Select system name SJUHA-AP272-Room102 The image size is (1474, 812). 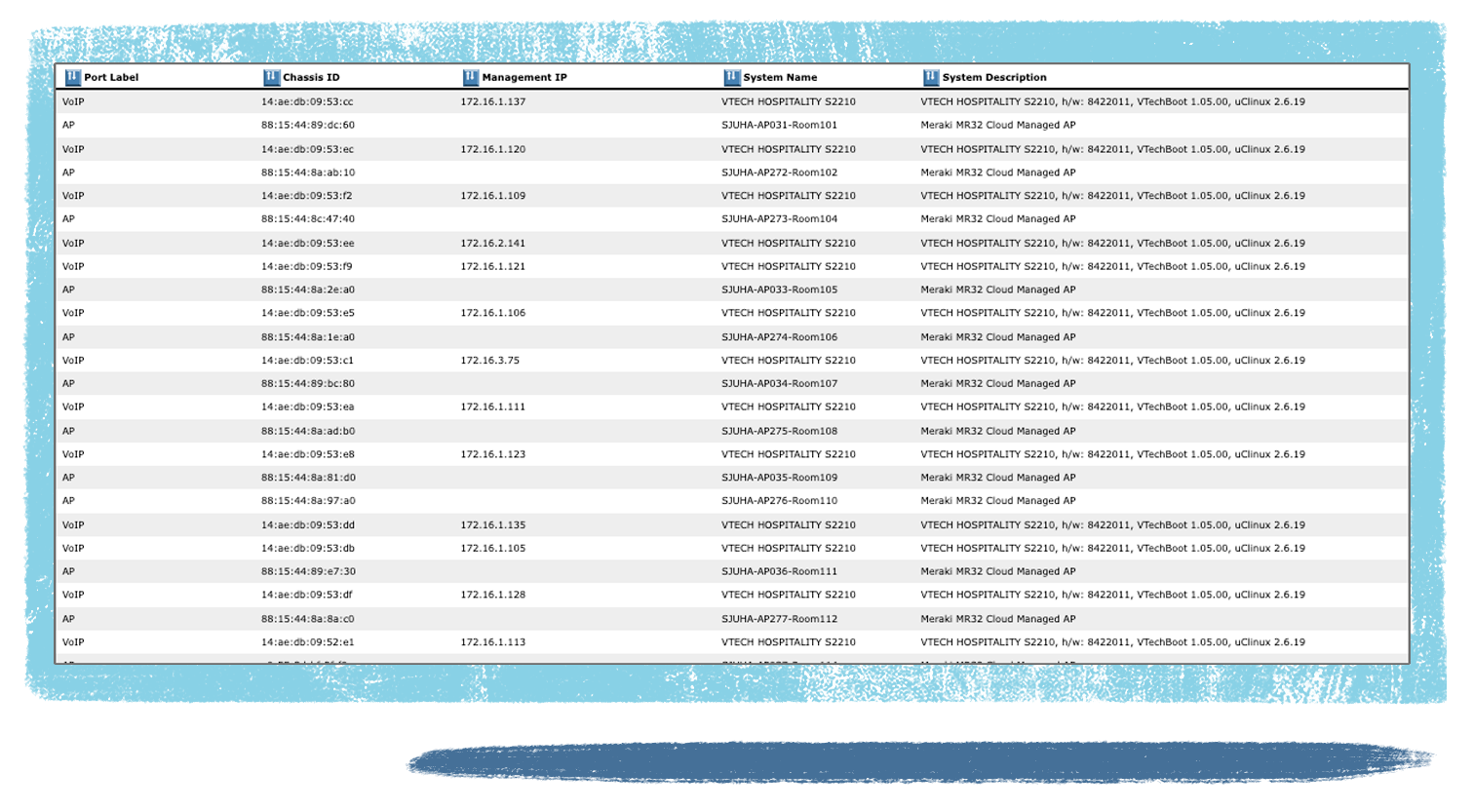click(x=779, y=173)
